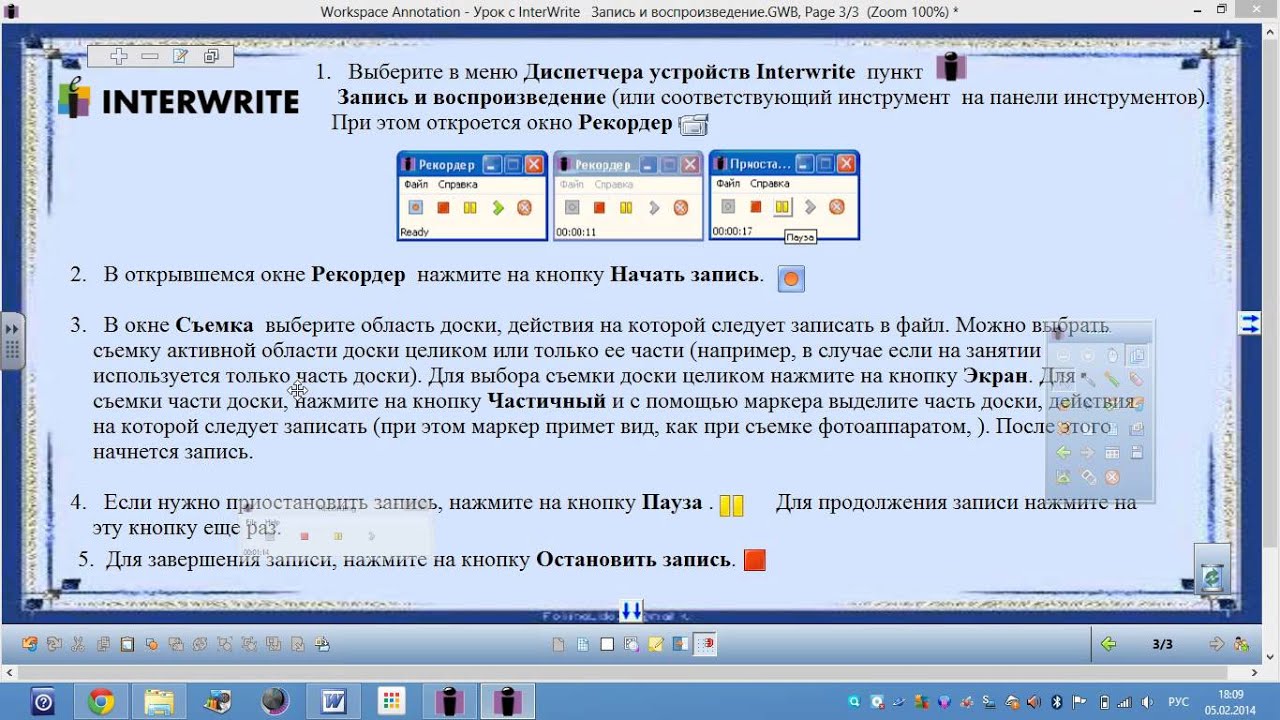Open Google Chrome from the taskbar

[101, 701]
